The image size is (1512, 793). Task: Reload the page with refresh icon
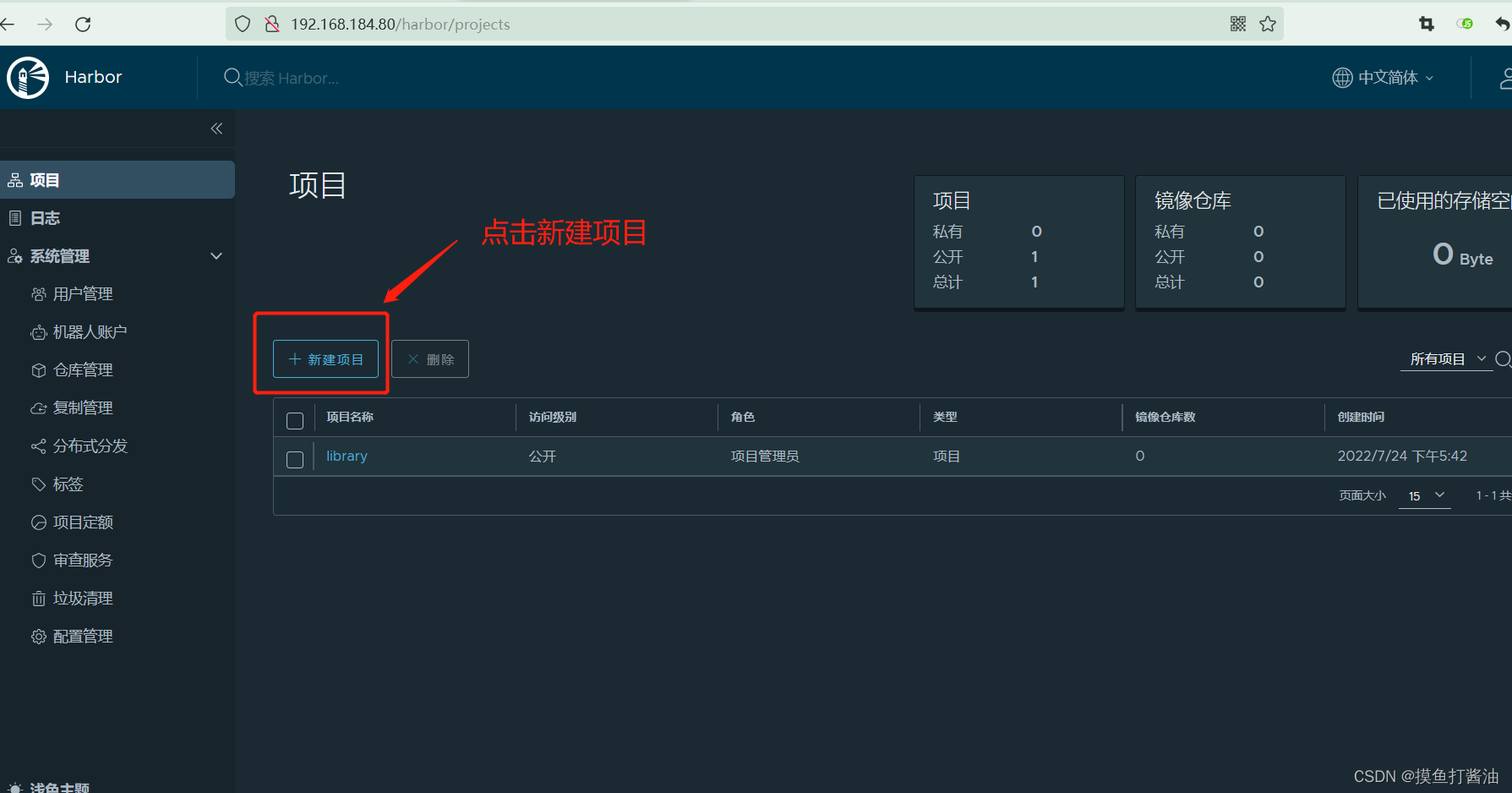point(83,25)
